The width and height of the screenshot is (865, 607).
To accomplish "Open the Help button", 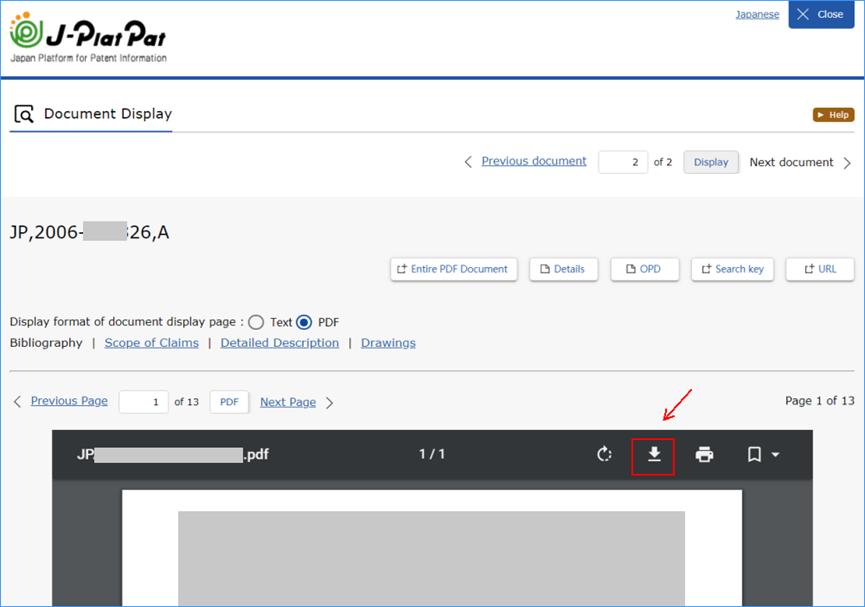I will click(x=833, y=115).
